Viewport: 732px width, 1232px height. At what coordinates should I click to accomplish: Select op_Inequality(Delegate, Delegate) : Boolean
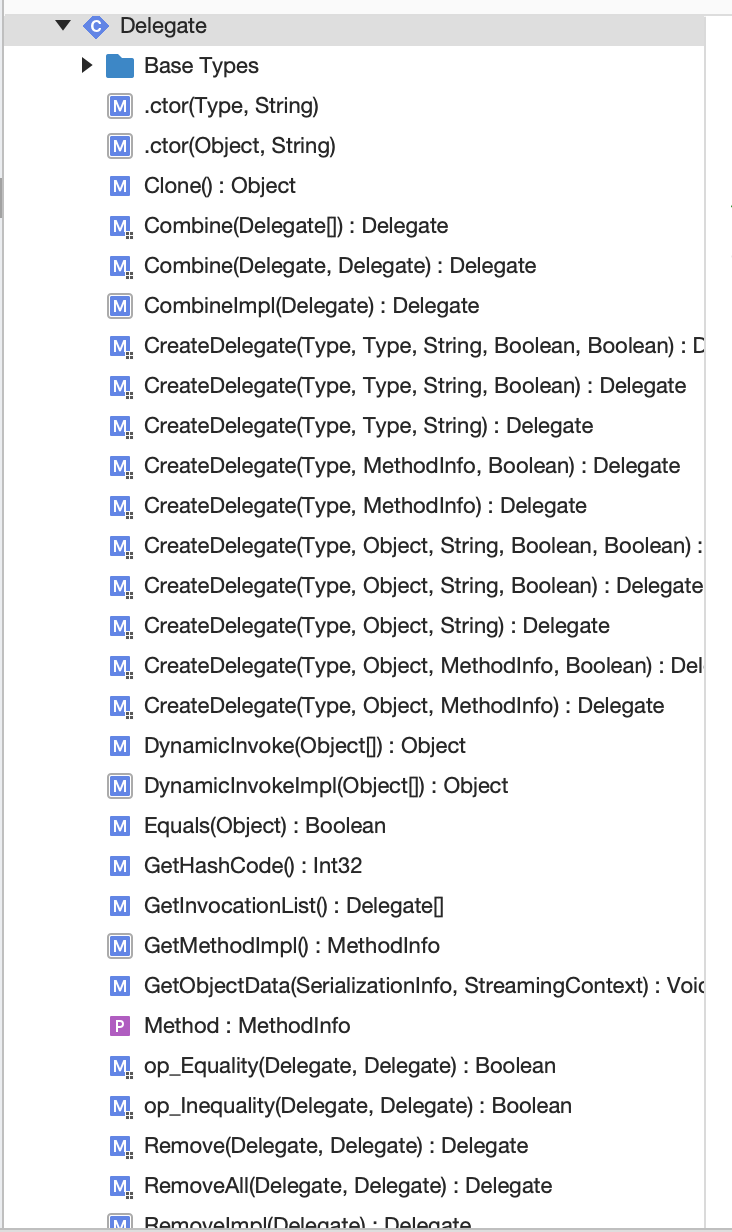pyautogui.click(x=358, y=1106)
